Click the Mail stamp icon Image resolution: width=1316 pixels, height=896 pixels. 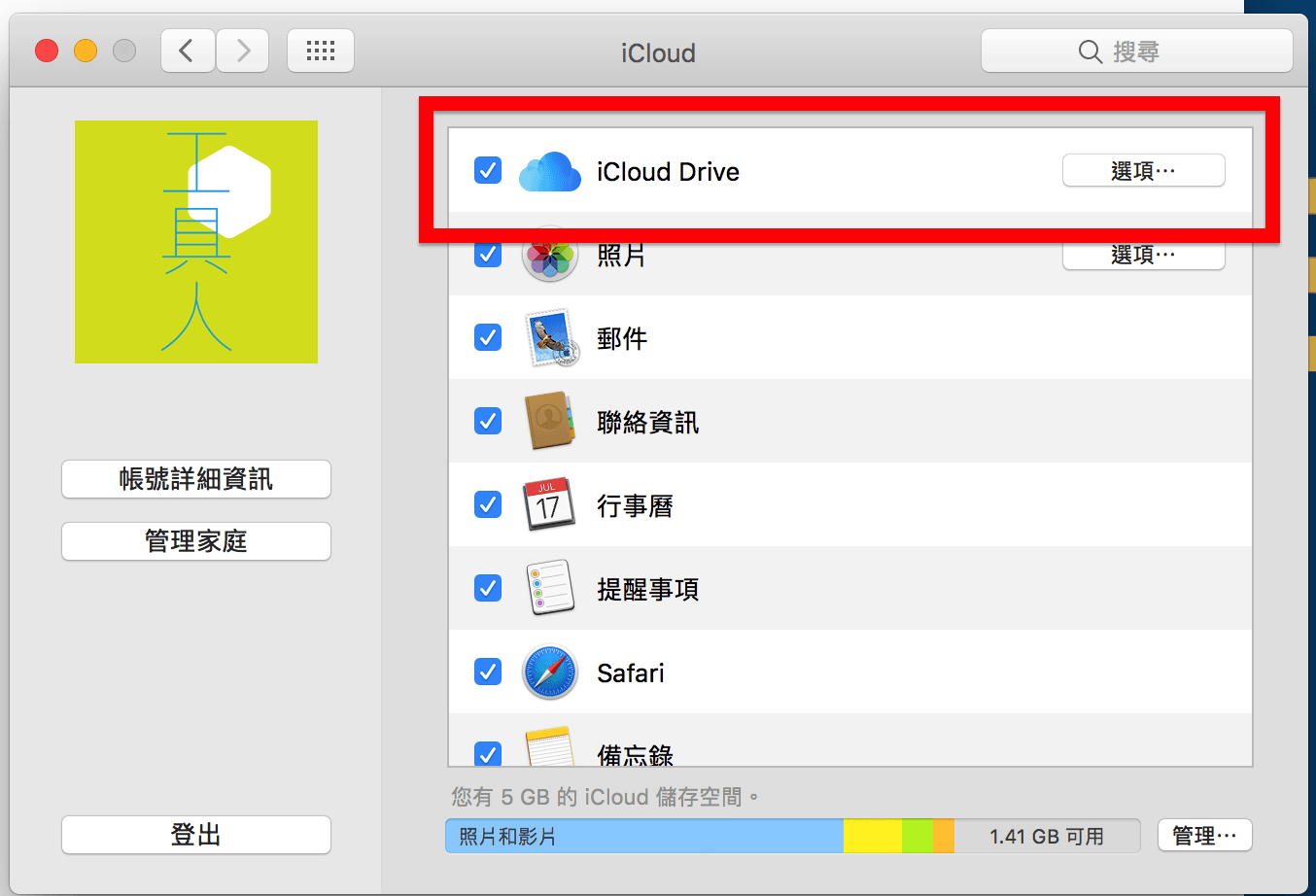[x=551, y=338]
